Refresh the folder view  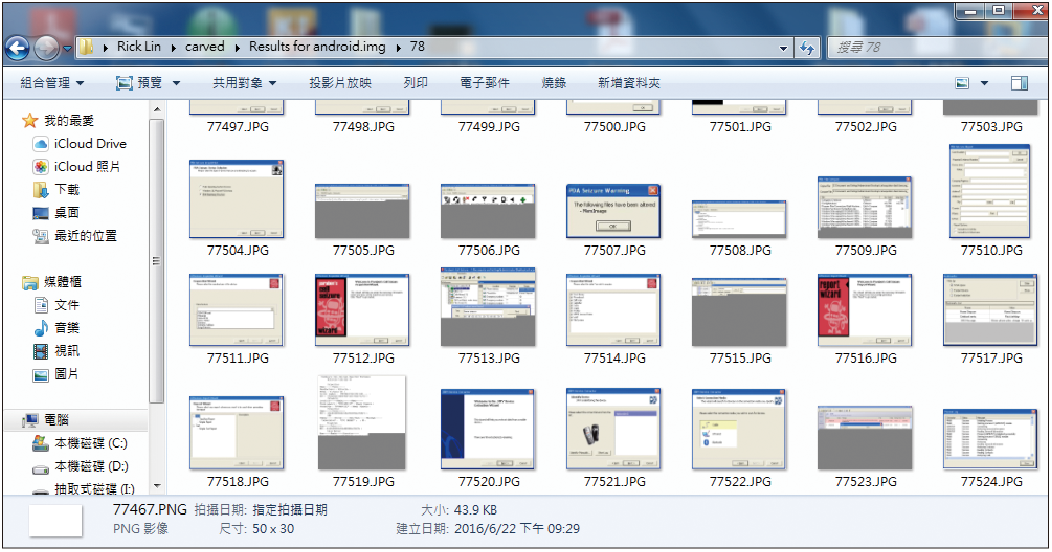click(807, 48)
